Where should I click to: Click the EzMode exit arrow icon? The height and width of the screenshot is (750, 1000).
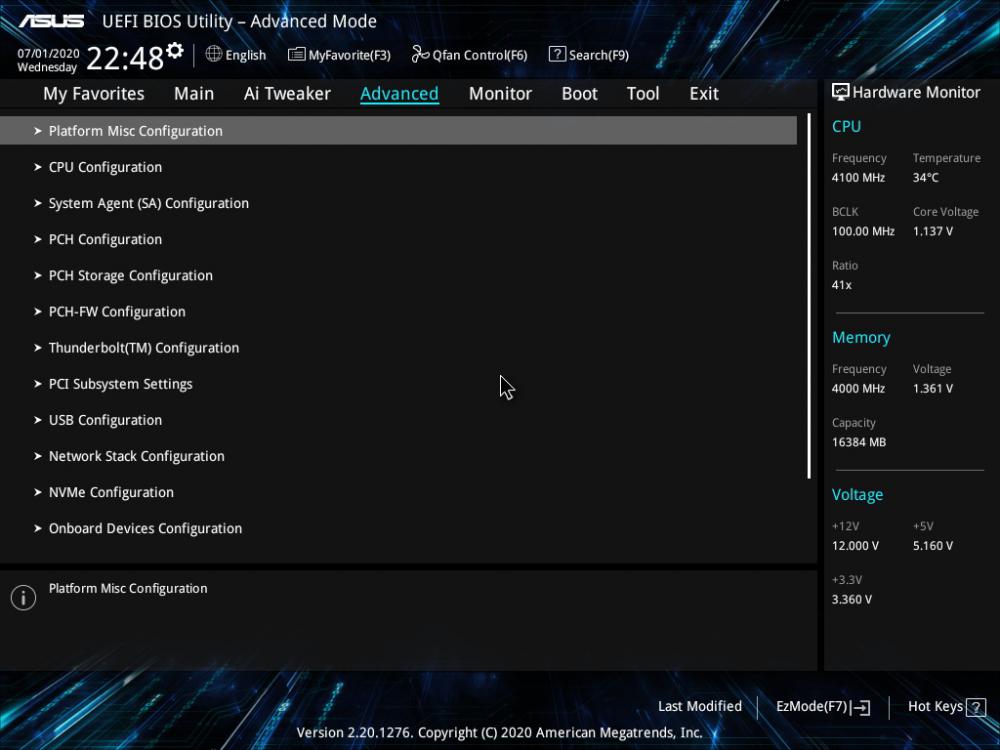tap(860, 707)
